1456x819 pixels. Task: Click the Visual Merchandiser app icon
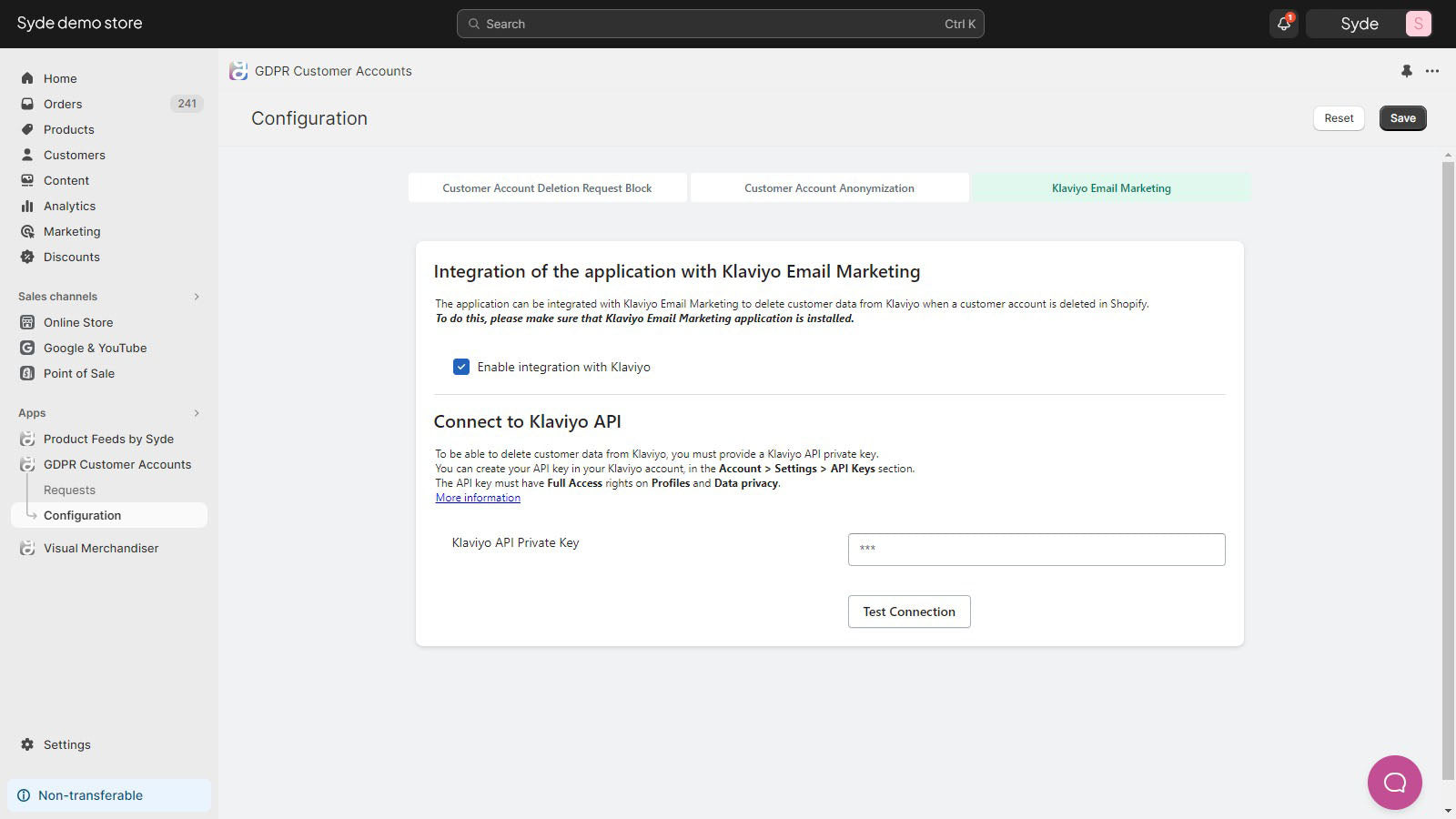click(x=27, y=548)
